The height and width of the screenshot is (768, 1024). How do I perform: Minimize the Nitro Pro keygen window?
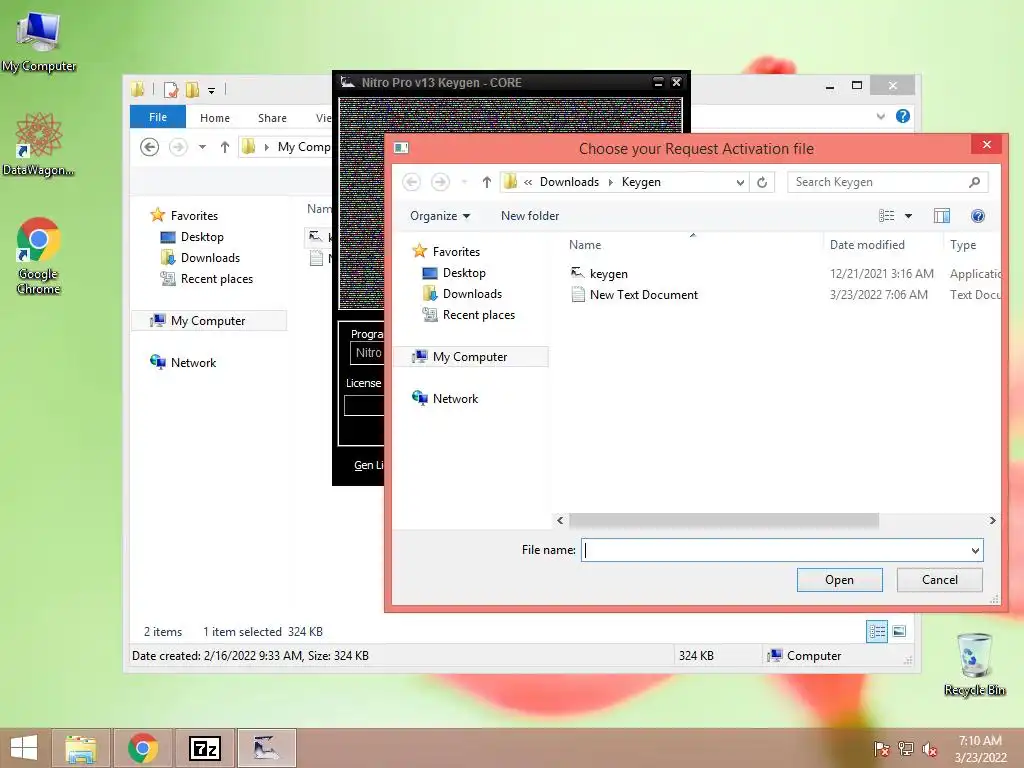coord(658,82)
